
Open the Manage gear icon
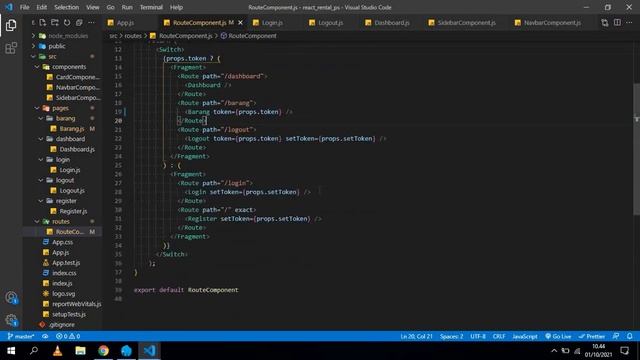(11, 320)
